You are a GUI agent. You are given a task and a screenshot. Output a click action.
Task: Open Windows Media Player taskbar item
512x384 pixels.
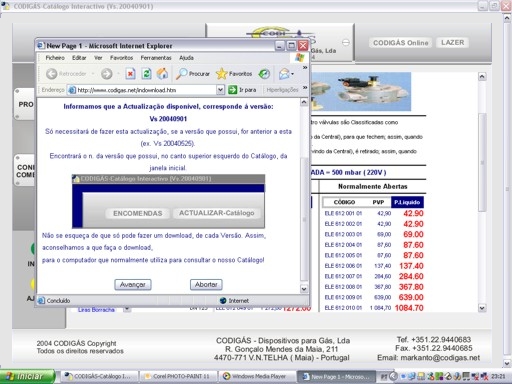(x=256, y=376)
